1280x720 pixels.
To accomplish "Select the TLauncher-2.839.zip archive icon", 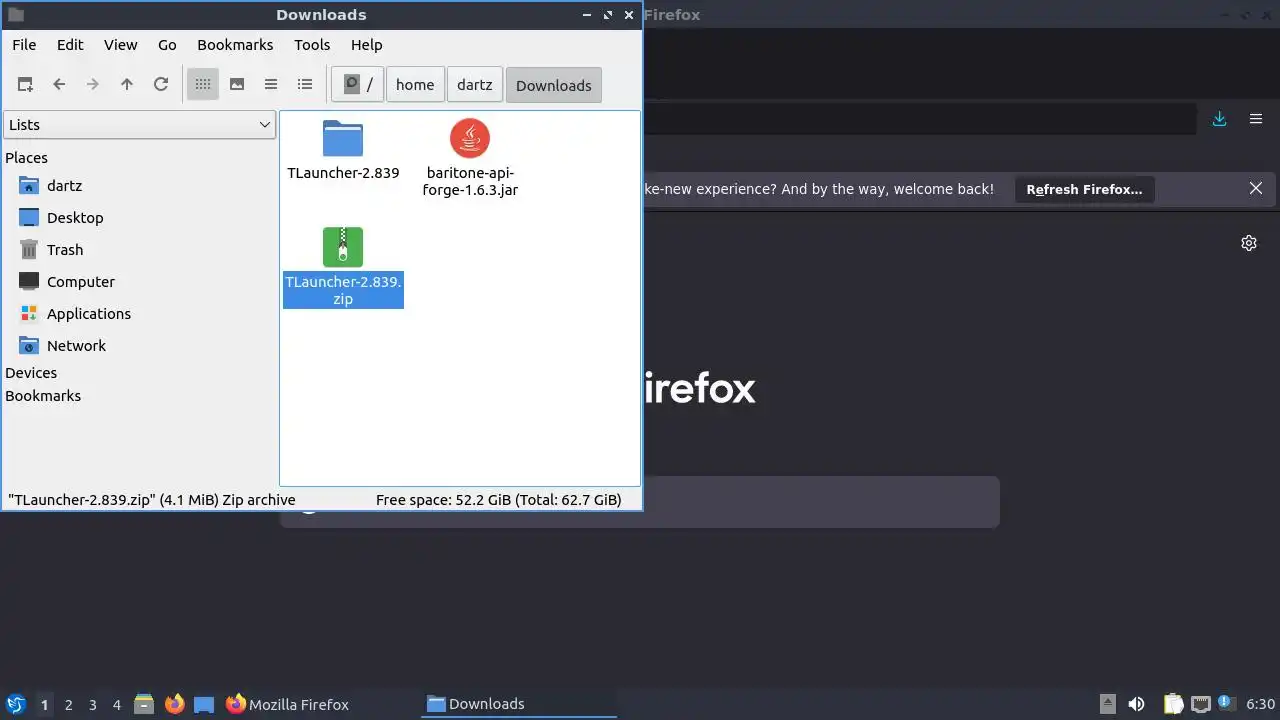I will click(343, 247).
